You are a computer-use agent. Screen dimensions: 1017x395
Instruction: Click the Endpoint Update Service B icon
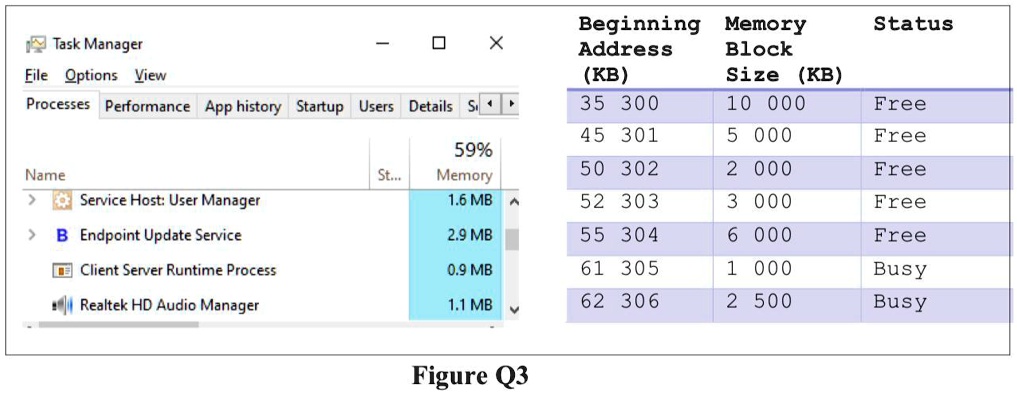(62, 235)
